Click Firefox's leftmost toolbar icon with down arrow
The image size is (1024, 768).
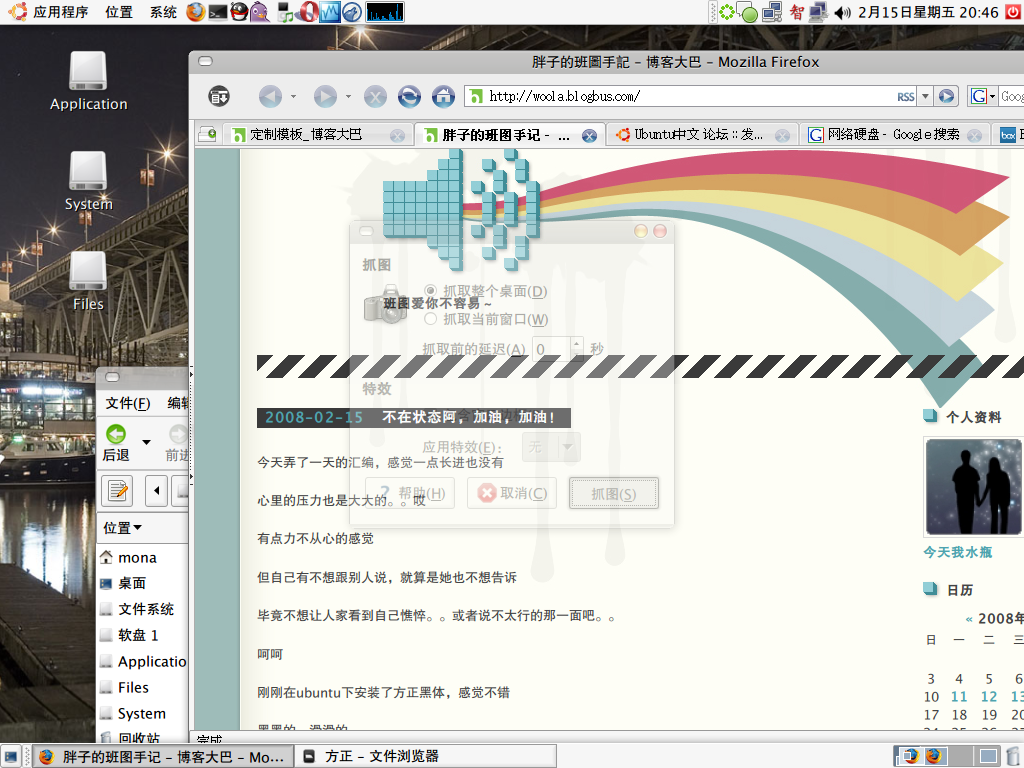click(x=219, y=97)
